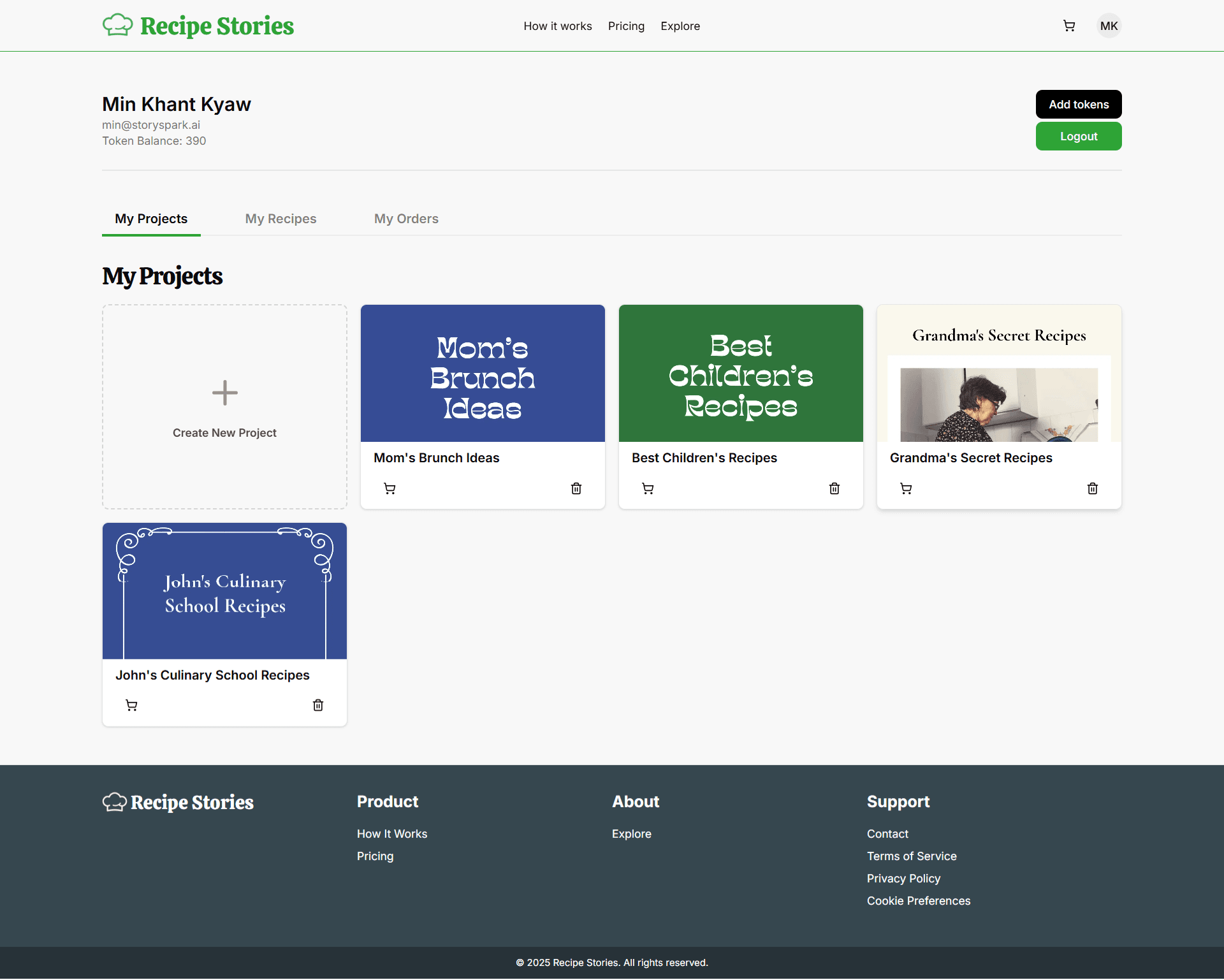This screenshot has height=980, width=1224.
Task: Open Pricing in top navigation
Action: click(x=626, y=26)
